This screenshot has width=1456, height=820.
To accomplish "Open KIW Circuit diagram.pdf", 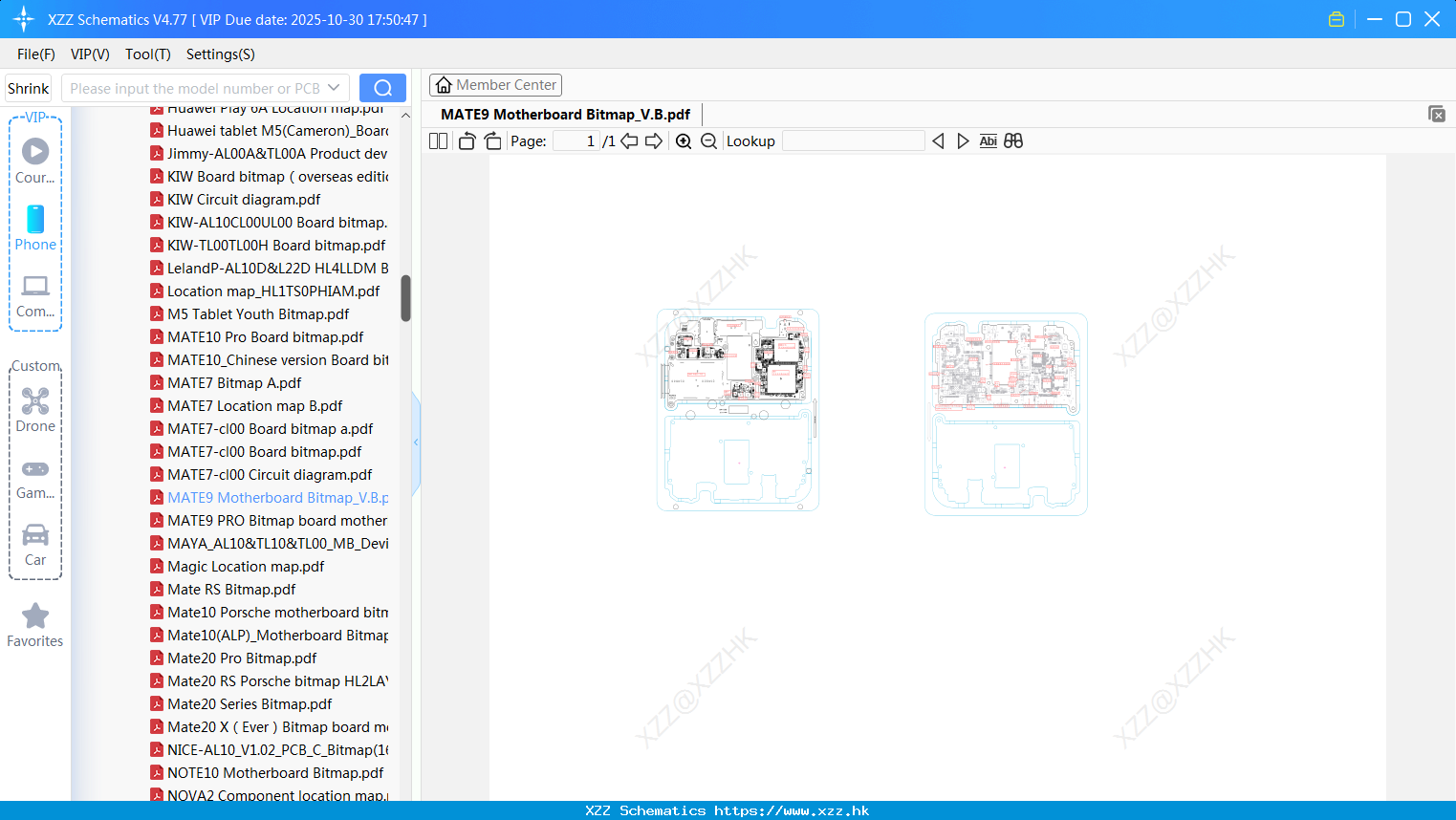I will pos(244,200).
